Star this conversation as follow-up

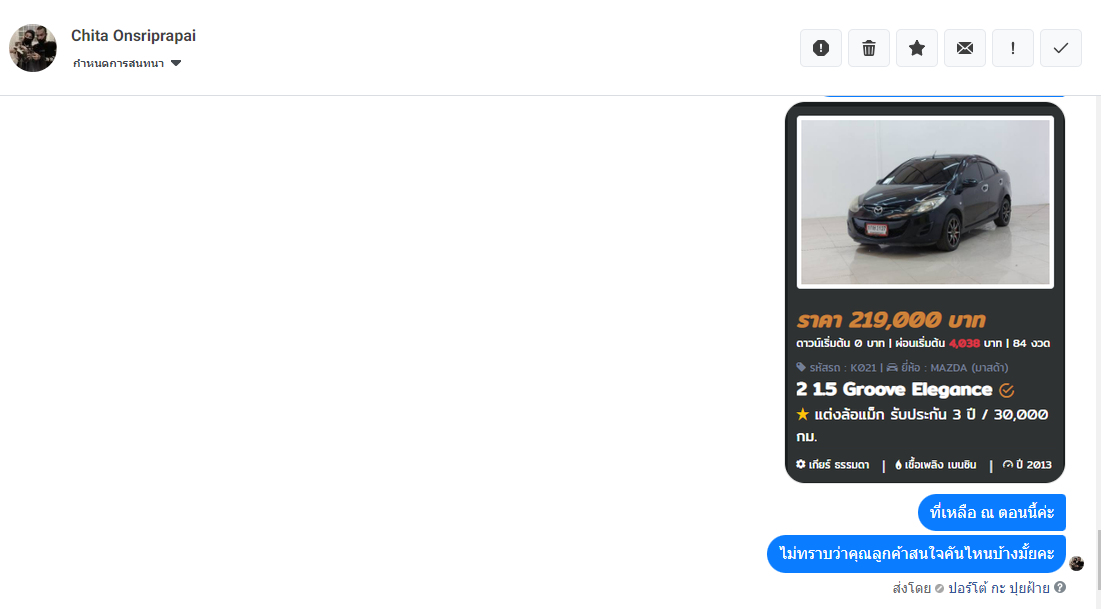[917, 48]
